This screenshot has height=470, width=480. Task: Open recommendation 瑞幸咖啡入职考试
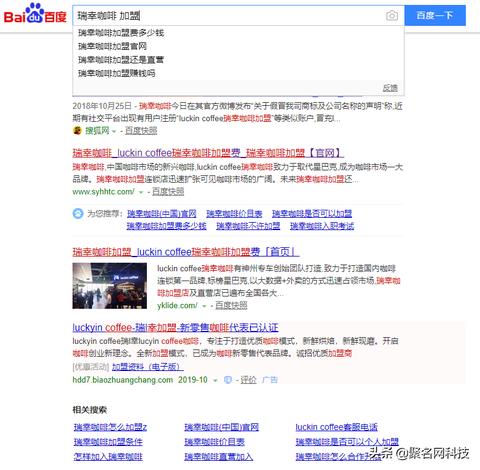click(x=322, y=226)
